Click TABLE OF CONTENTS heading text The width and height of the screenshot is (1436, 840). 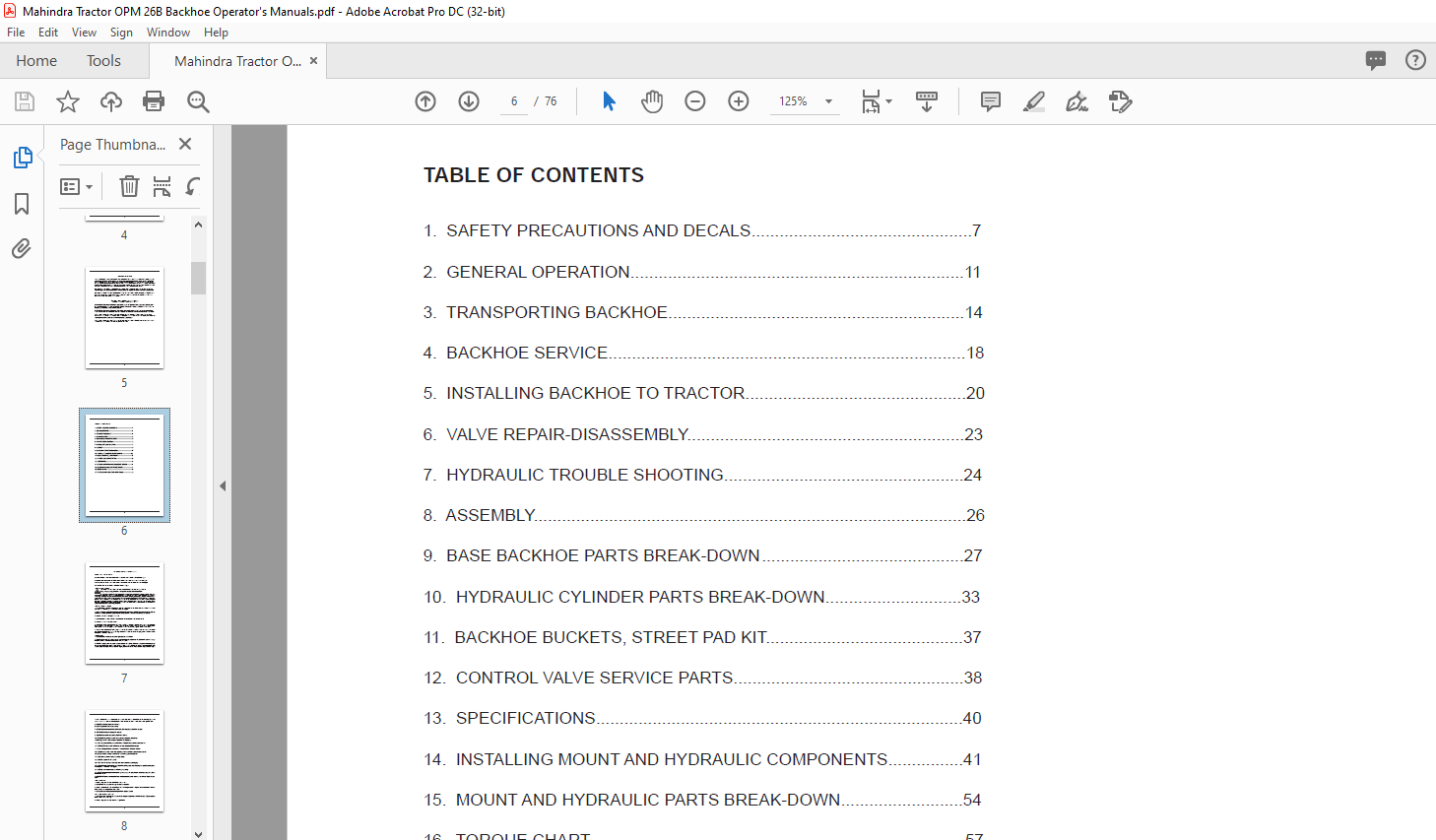coord(534,175)
